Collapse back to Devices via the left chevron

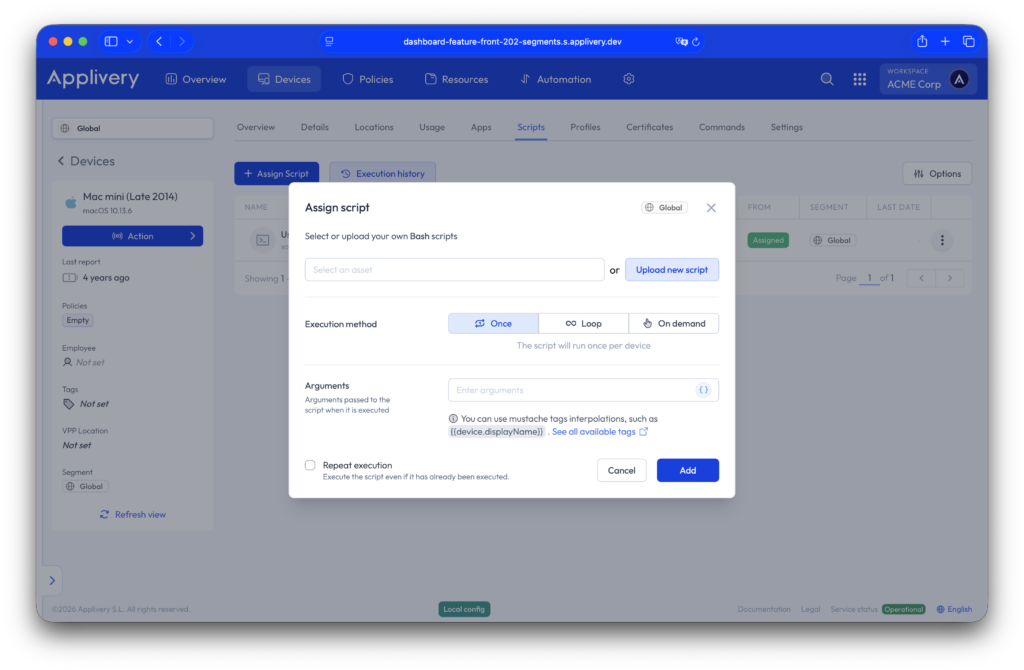[62, 160]
